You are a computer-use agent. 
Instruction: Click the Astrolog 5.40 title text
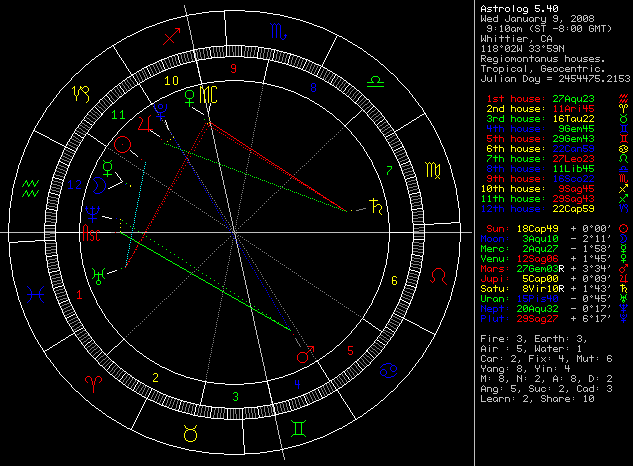tap(518, 8)
